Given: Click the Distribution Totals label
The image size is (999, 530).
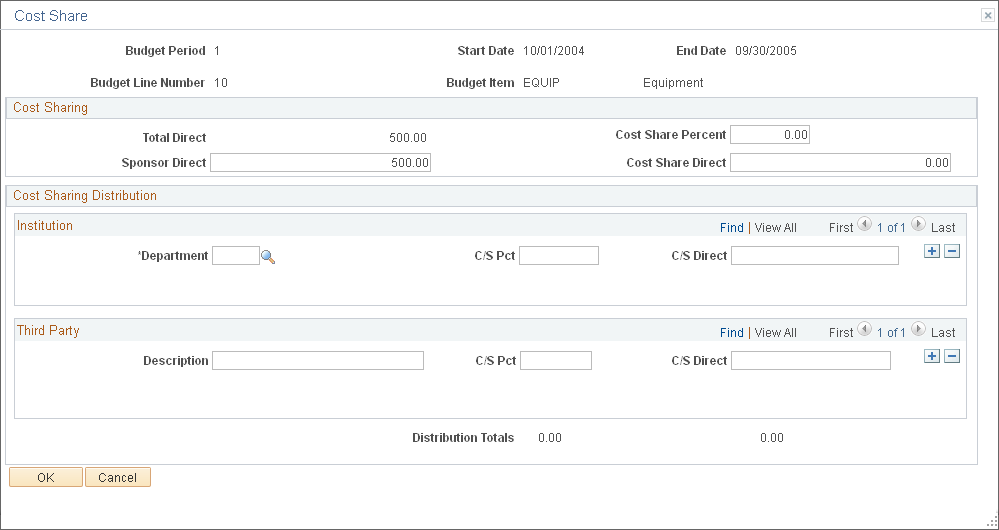Looking at the screenshot, I should (463, 438).
